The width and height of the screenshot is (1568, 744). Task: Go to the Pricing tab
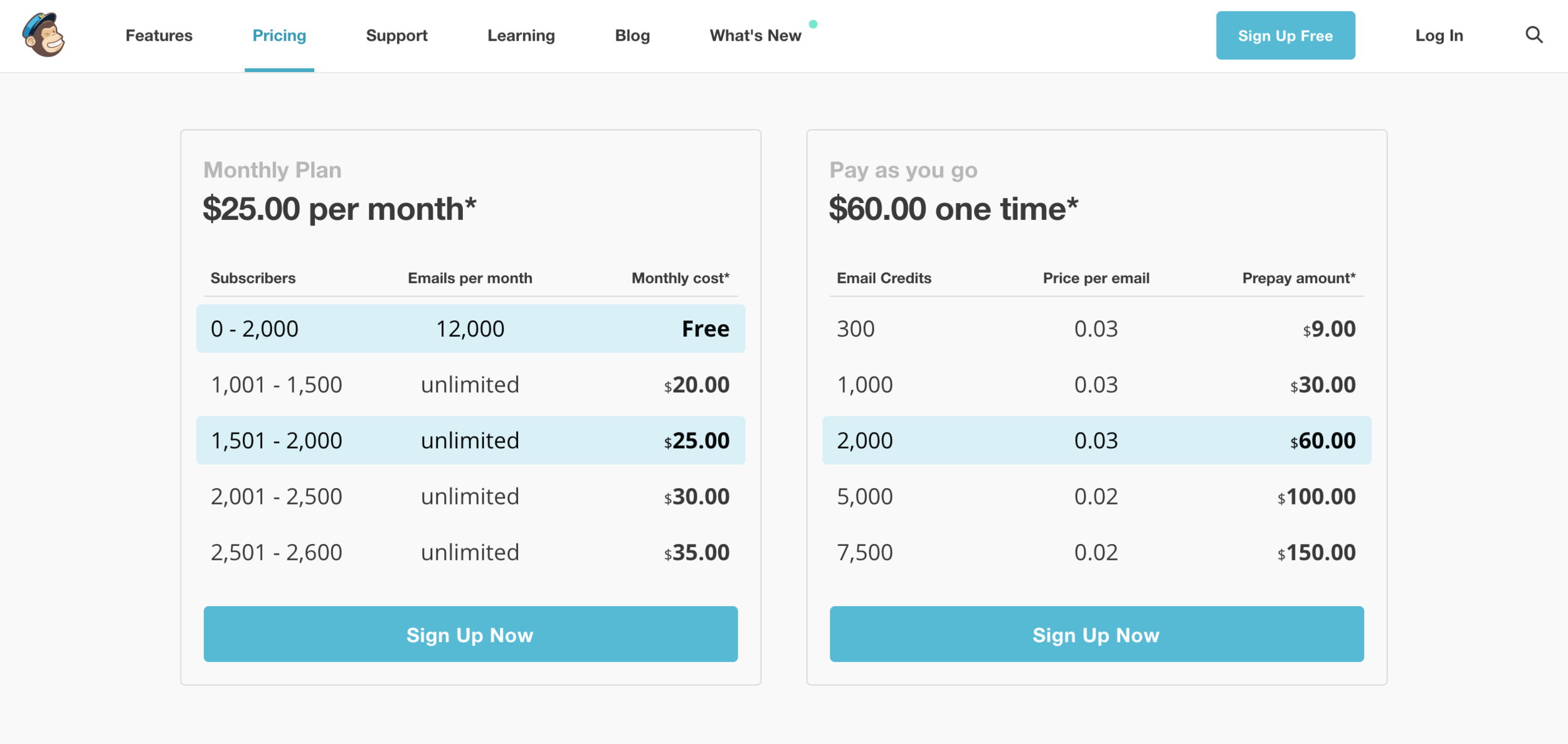pyautogui.click(x=279, y=36)
